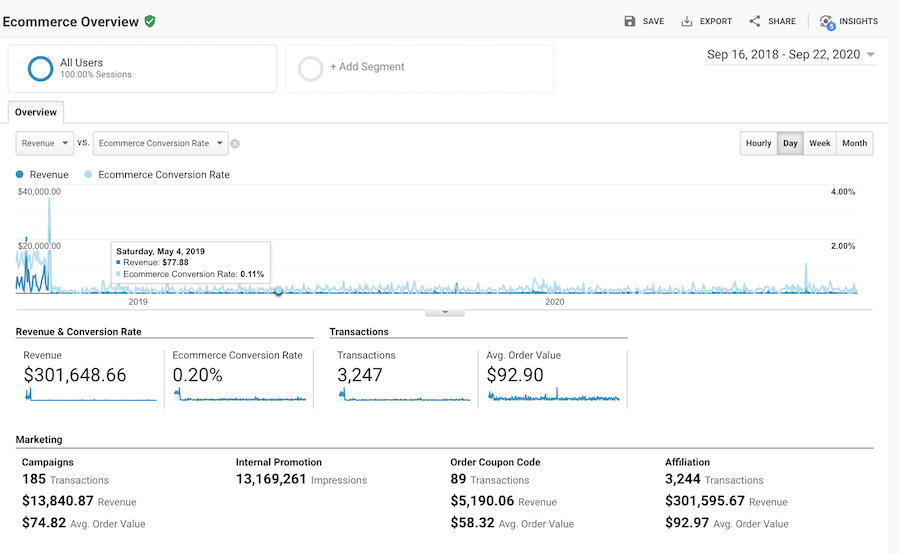Click the Avg. Order Value sparkline

tap(554, 394)
